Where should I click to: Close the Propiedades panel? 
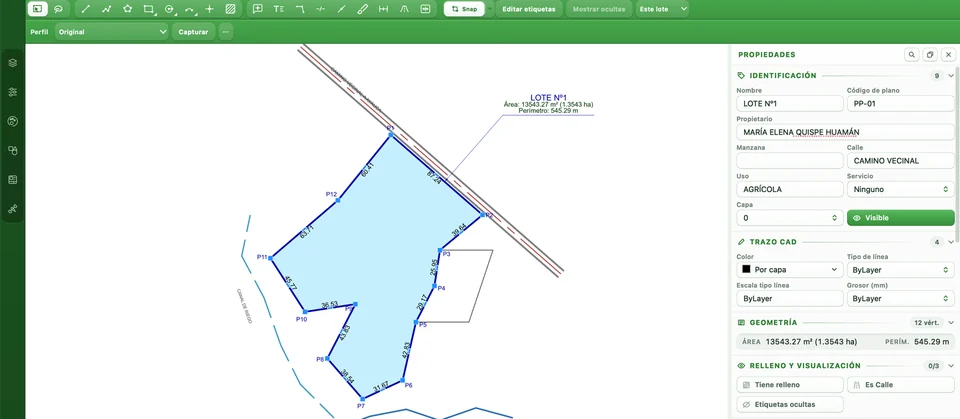point(948,55)
